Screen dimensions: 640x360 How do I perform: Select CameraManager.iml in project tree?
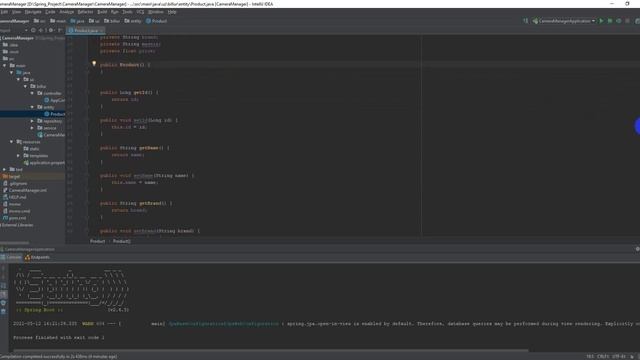click(24, 190)
